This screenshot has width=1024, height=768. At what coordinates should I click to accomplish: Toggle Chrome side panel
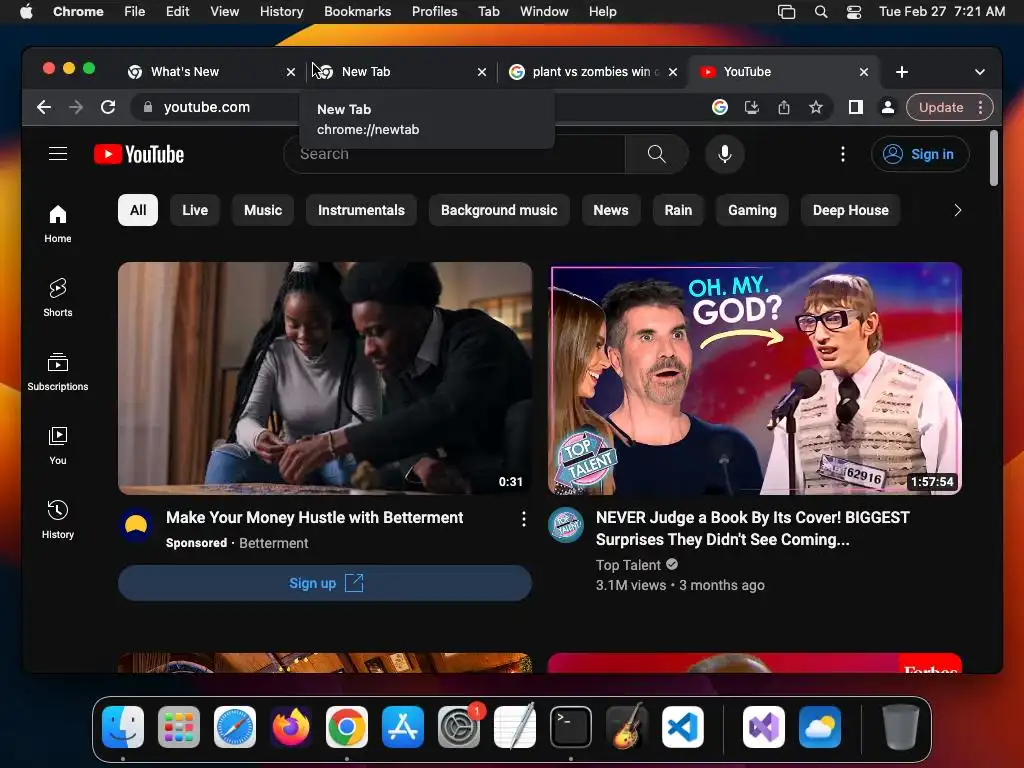pos(856,107)
